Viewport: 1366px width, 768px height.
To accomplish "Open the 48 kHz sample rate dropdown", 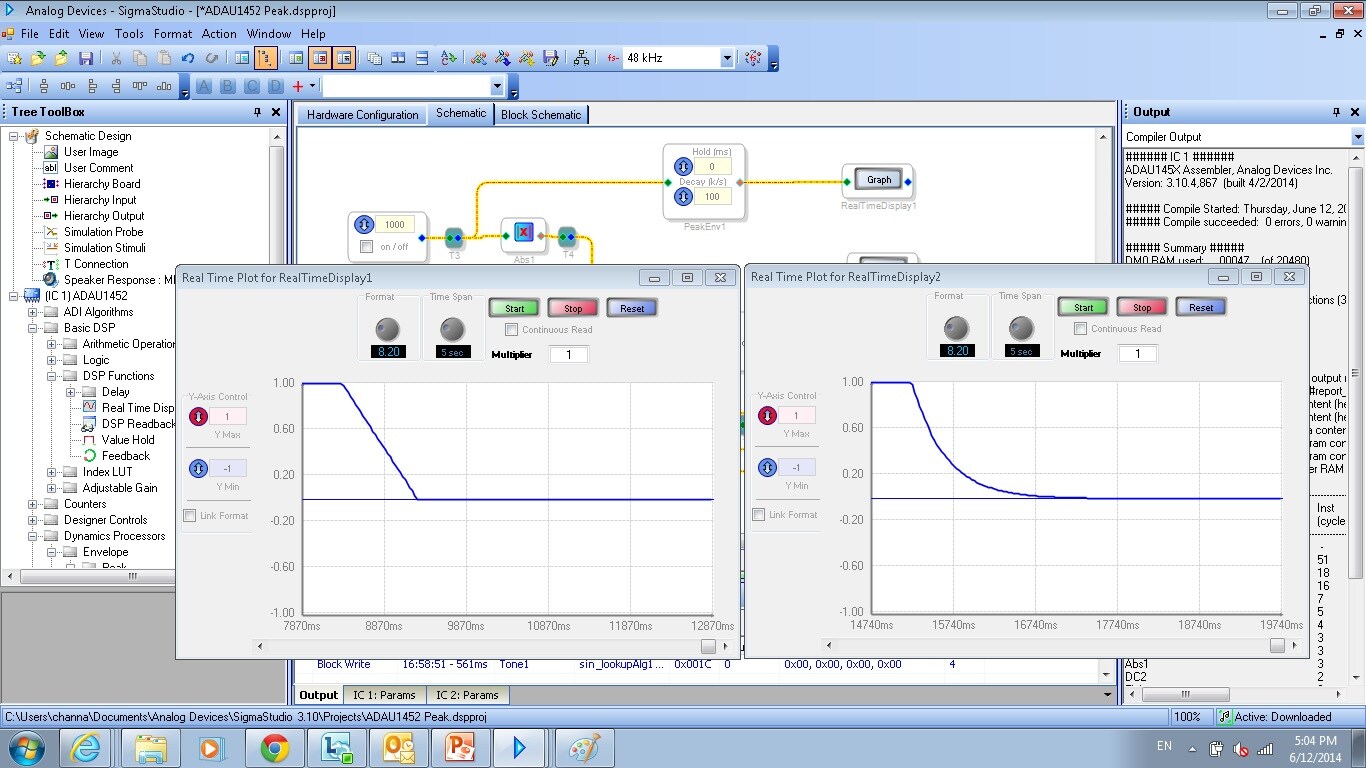I will coord(727,58).
